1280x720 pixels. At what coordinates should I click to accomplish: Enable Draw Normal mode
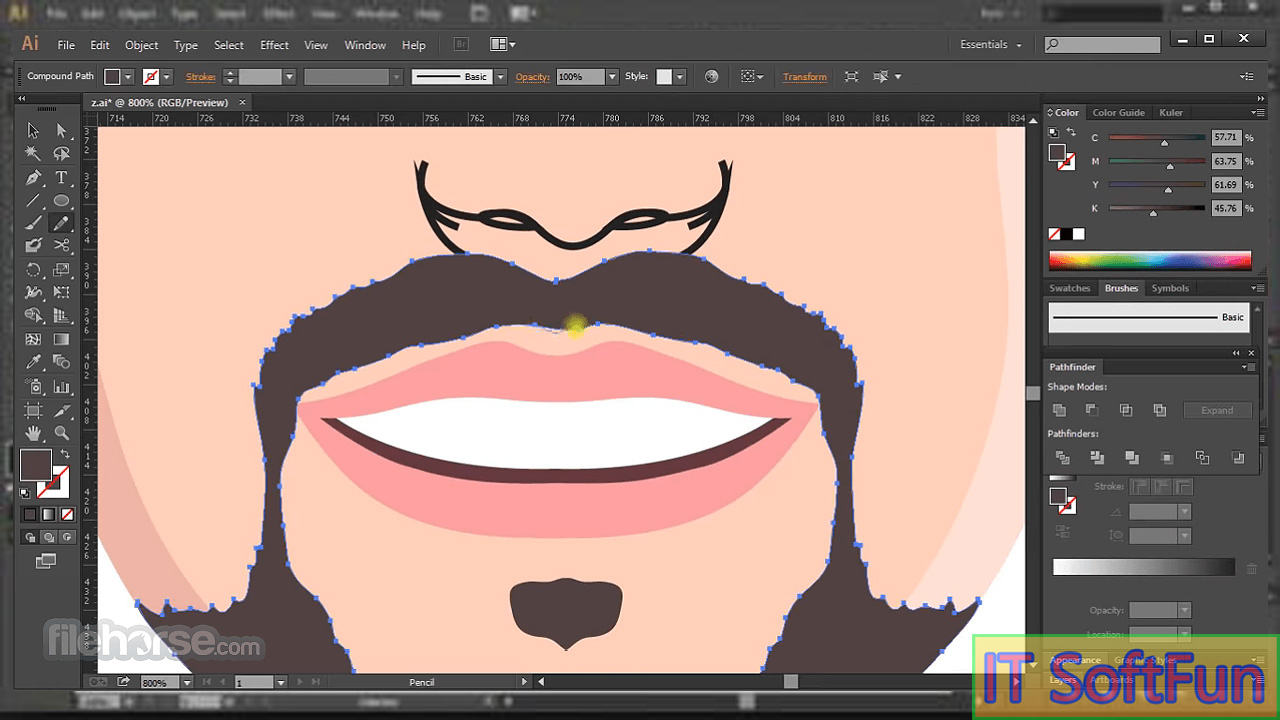pos(30,537)
